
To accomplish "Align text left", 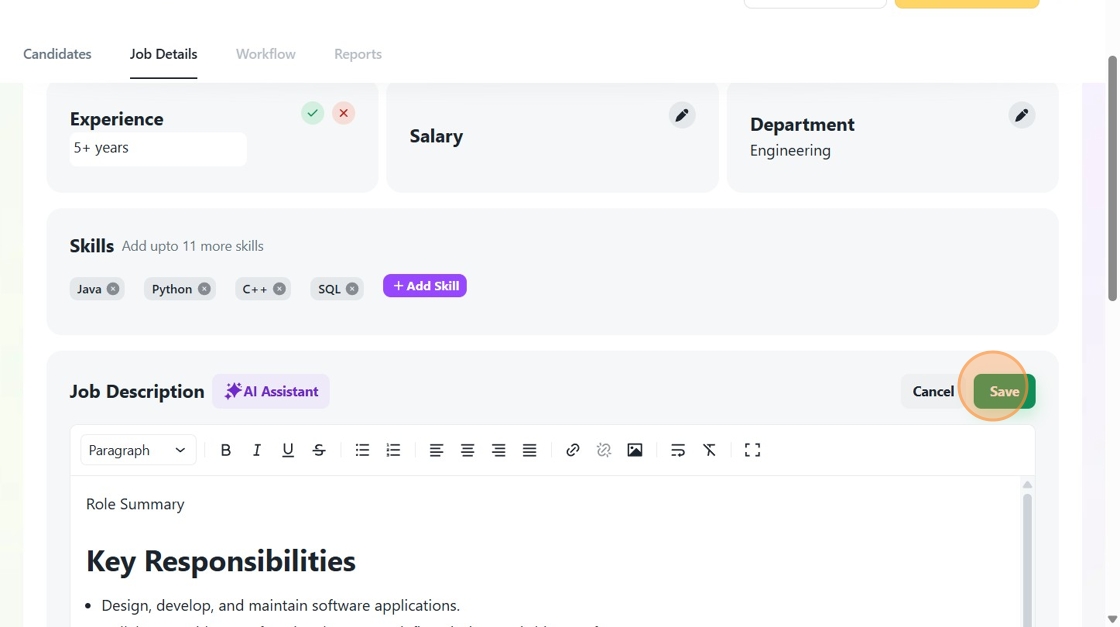I will pyautogui.click(x=436, y=450).
